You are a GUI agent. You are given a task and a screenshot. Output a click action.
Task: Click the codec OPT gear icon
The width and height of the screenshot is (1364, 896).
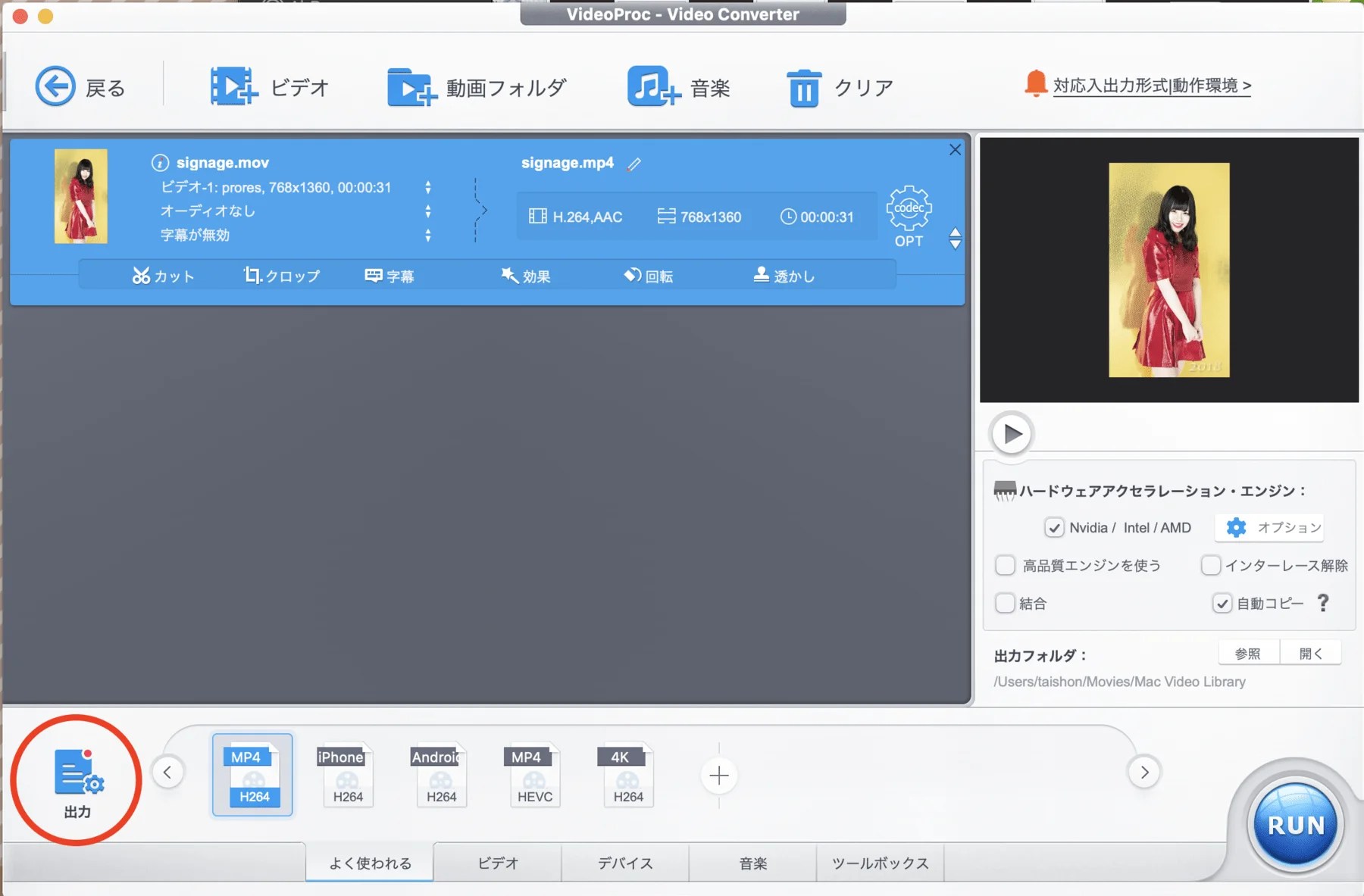click(x=910, y=210)
